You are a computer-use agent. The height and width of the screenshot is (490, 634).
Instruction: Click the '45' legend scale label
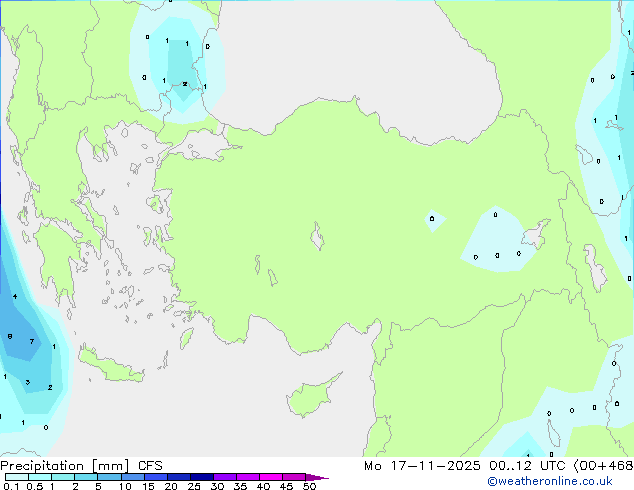coord(286,486)
